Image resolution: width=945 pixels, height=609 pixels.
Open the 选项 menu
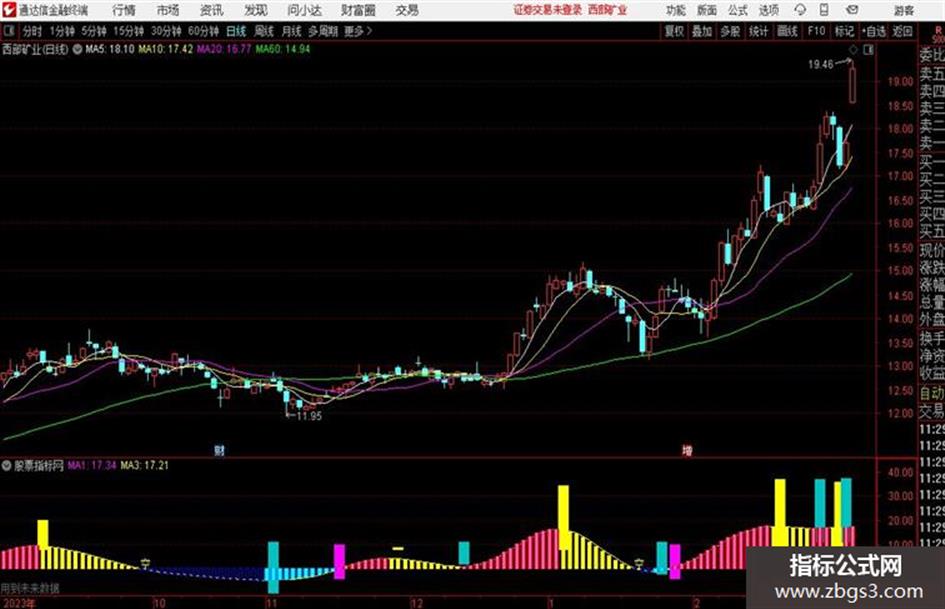click(768, 10)
